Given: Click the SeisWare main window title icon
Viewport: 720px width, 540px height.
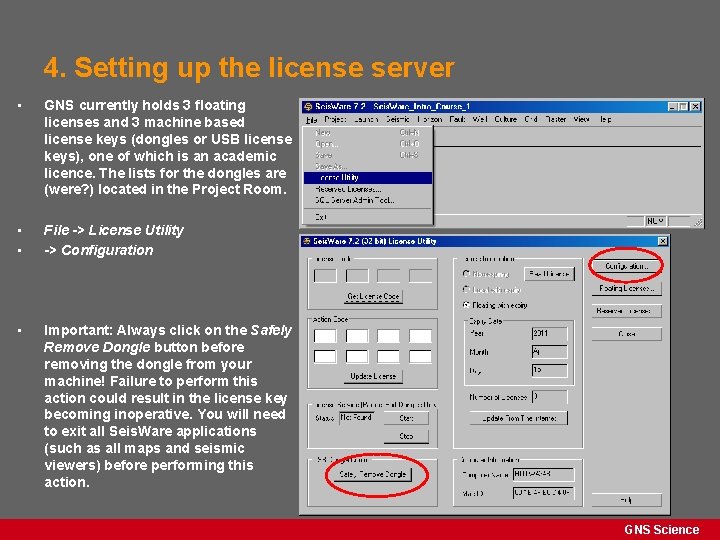Looking at the screenshot, I should pyautogui.click(x=308, y=107).
